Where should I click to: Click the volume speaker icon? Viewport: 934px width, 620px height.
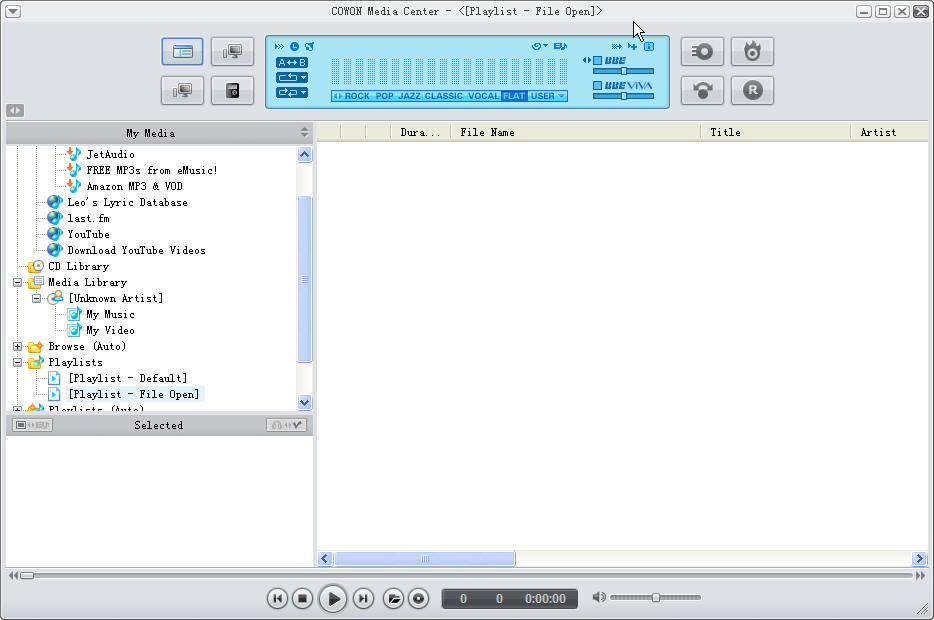(599, 597)
